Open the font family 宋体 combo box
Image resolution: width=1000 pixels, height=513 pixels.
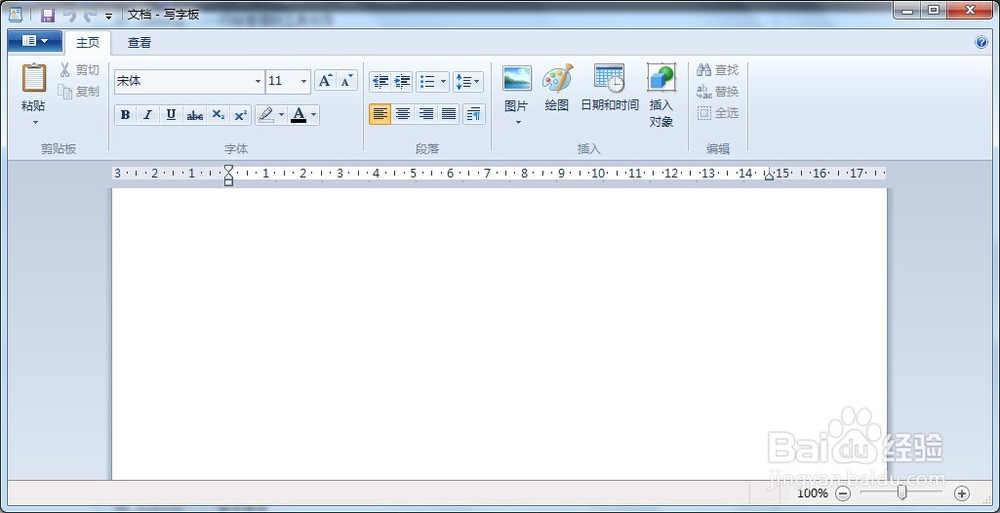pyautogui.click(x=189, y=82)
